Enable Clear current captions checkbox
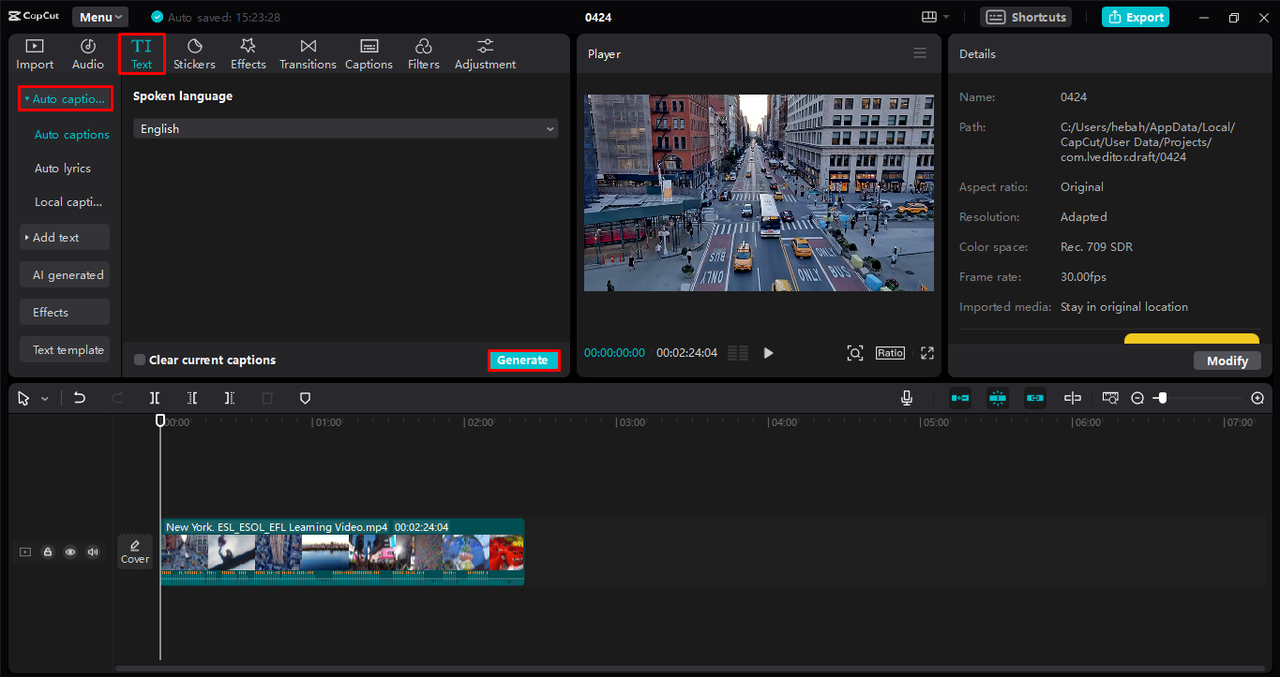 click(140, 360)
